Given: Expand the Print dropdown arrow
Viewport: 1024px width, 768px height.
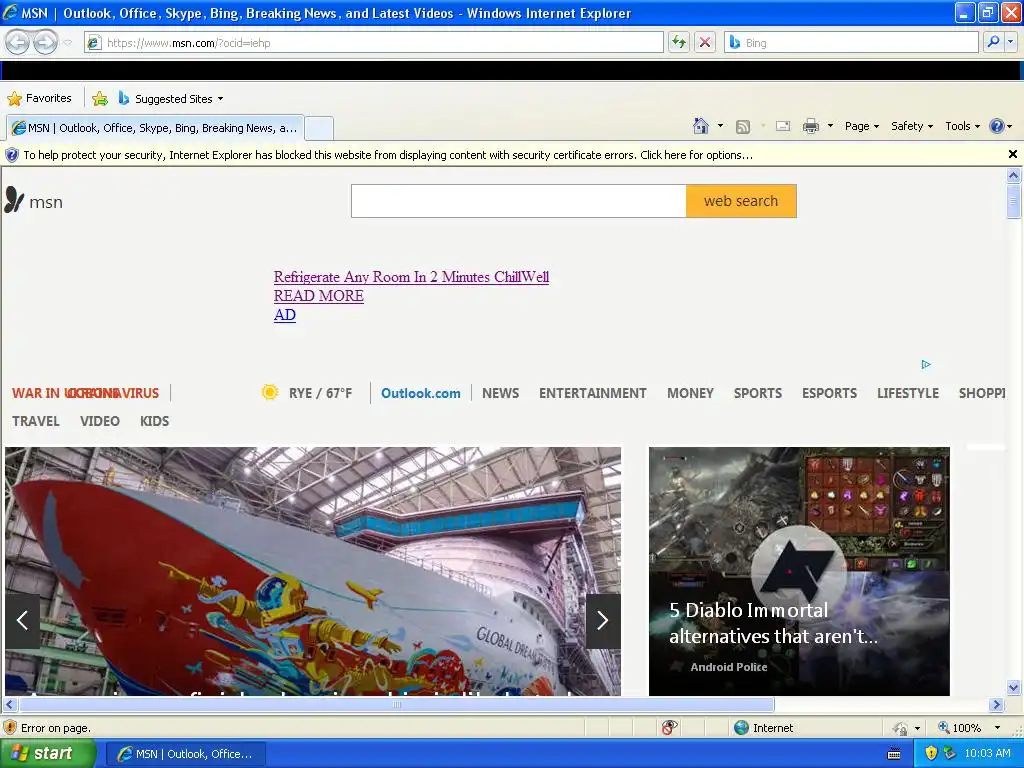Looking at the screenshot, I should point(830,126).
